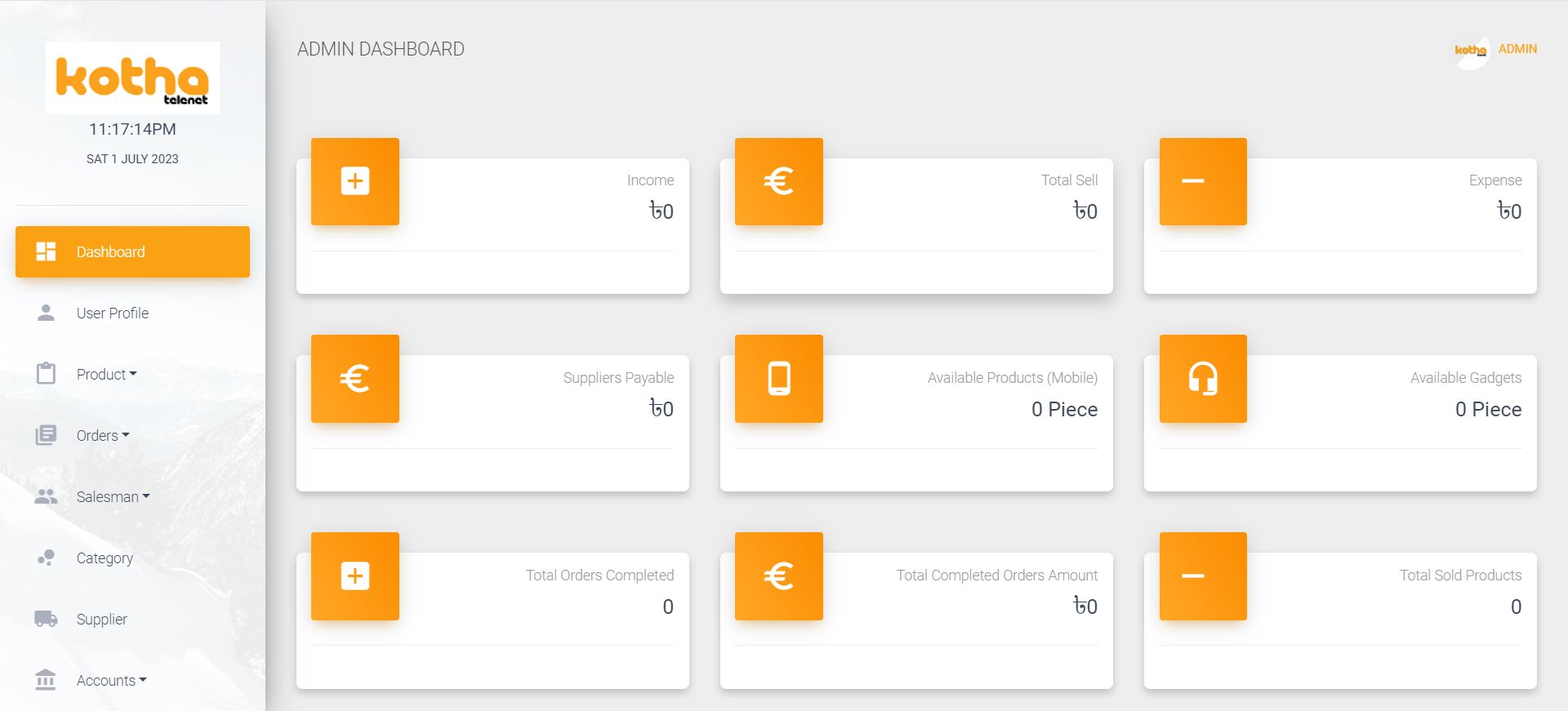
Task: Click the Total Sold Products minus icon
Action: pos(1203,576)
